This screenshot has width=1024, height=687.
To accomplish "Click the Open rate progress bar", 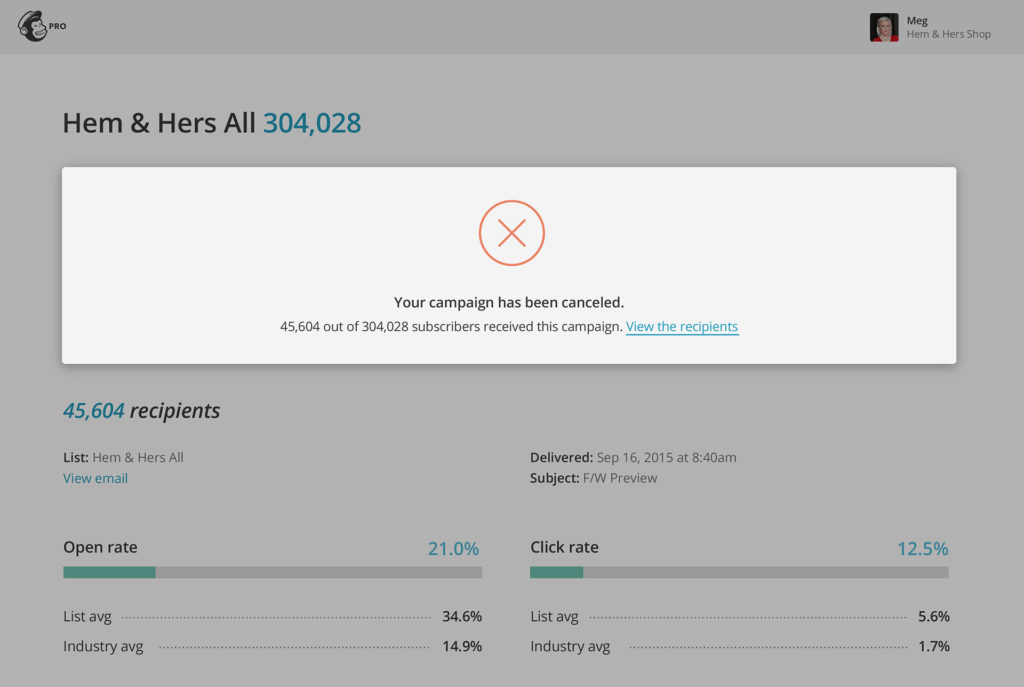I will pos(272,572).
